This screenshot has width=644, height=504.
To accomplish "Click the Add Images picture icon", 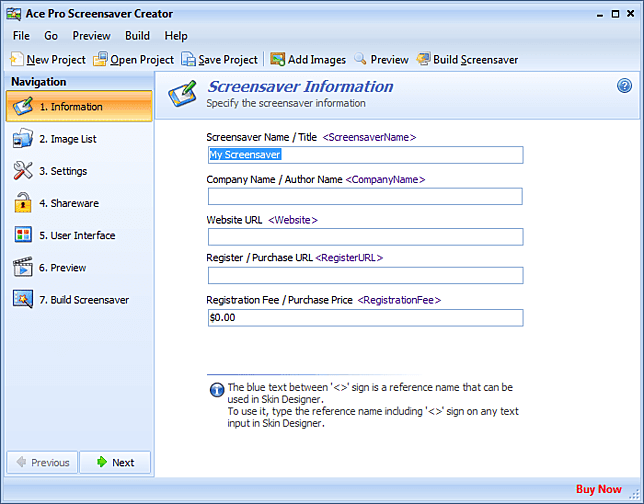I will click(x=277, y=59).
